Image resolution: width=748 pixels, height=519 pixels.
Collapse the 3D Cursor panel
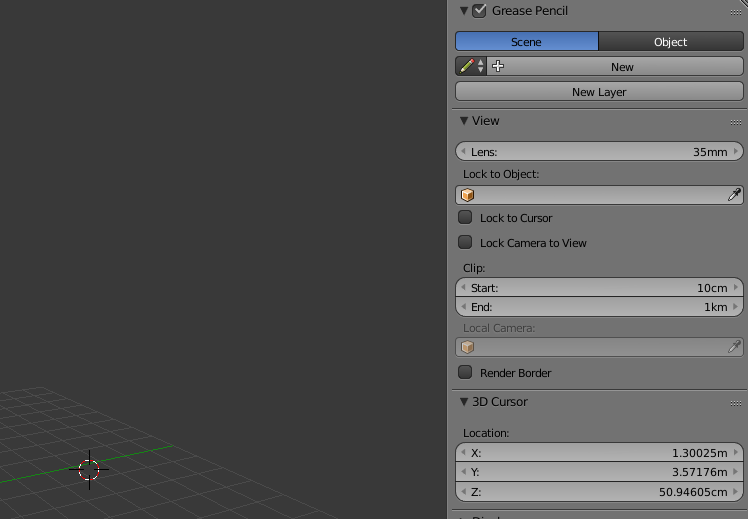point(464,402)
